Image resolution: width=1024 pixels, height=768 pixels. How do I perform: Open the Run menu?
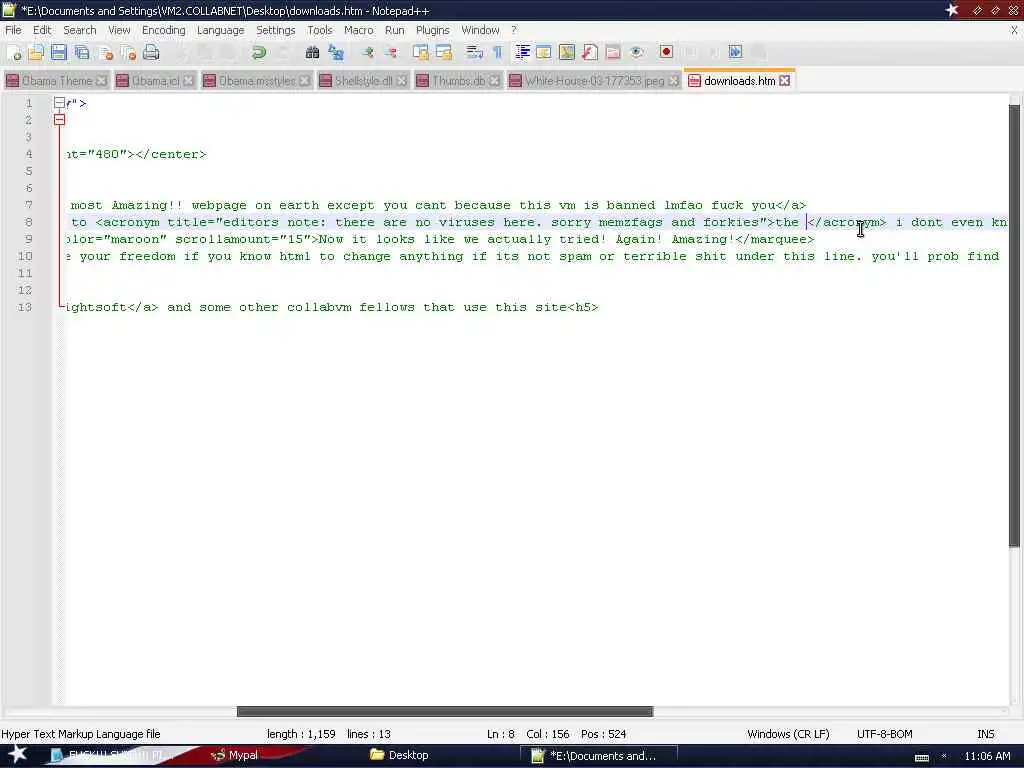point(394,30)
